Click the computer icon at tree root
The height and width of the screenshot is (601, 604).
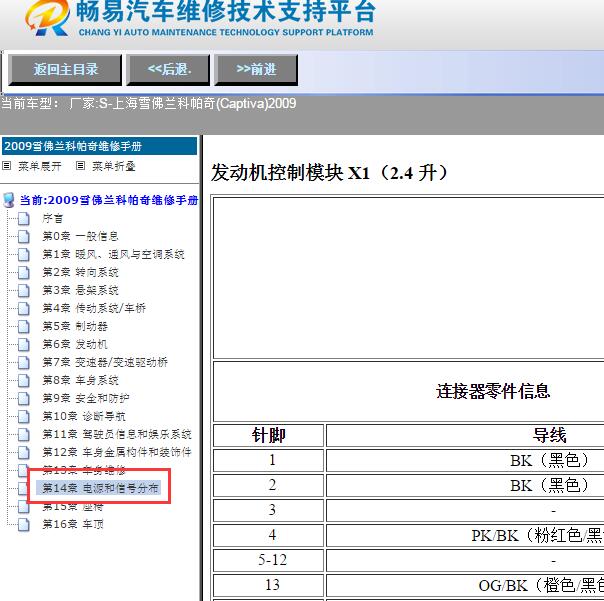click(8, 200)
